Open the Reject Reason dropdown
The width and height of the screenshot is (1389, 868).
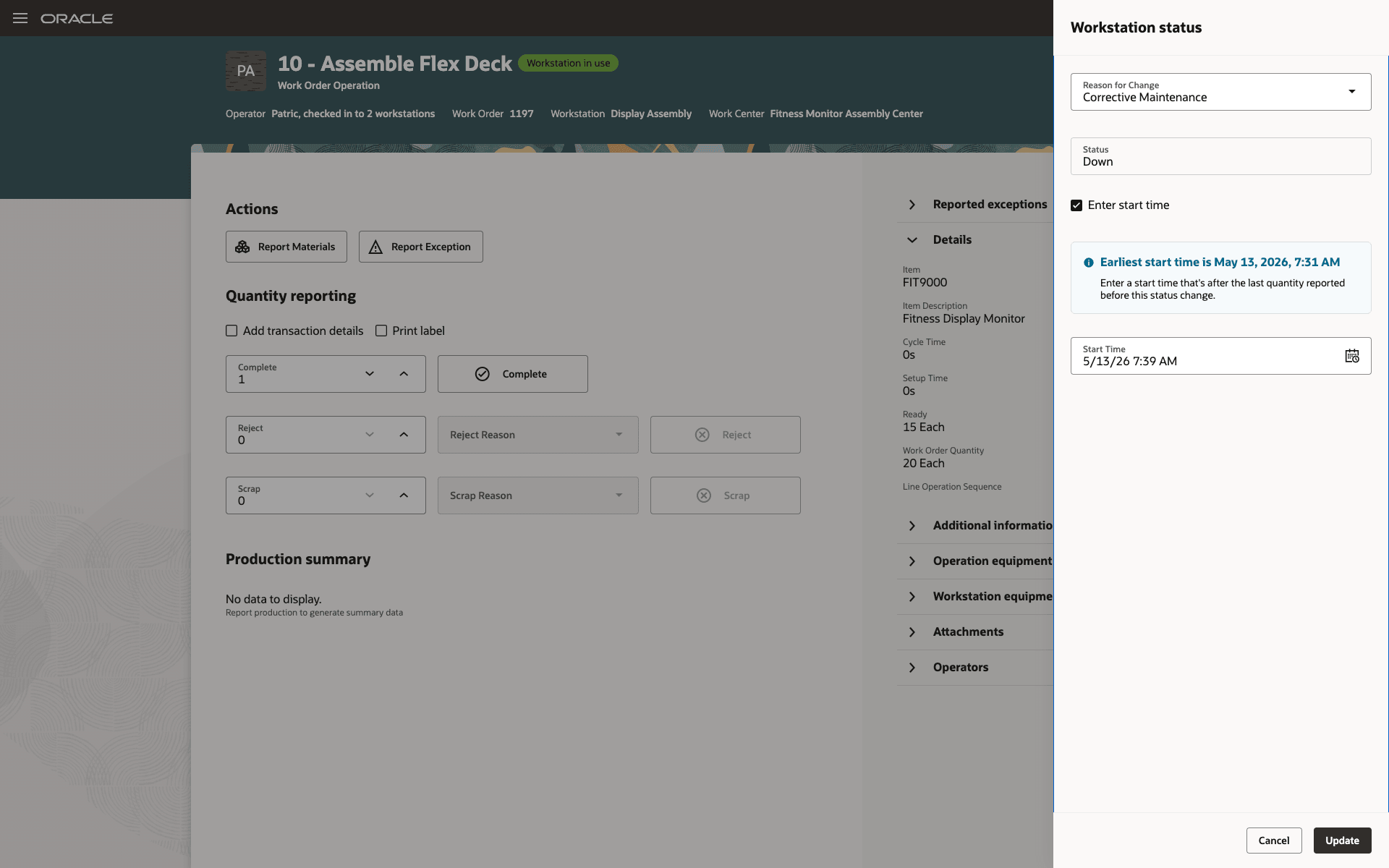[x=538, y=435]
